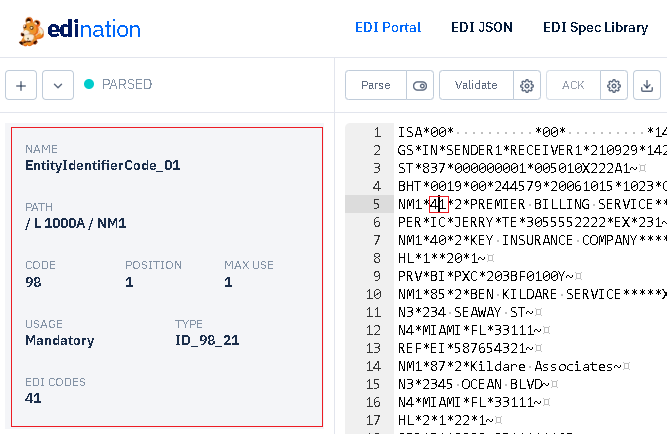The image size is (667, 434).
Task: Select usage value Mandatory
Action: [x=60, y=340]
